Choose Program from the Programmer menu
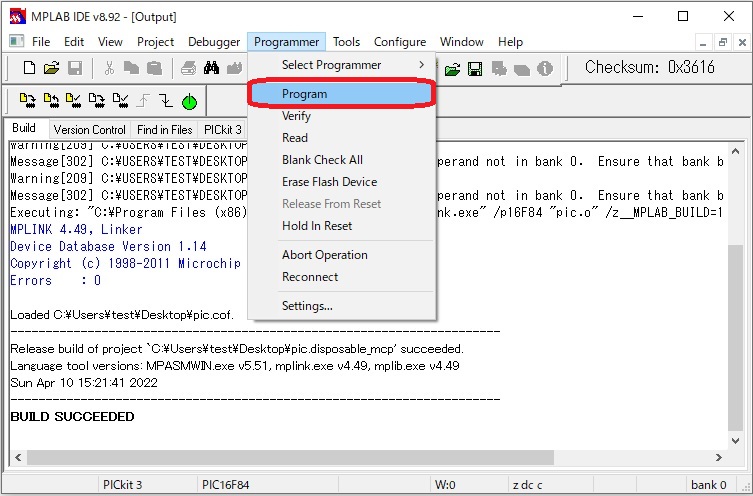Screen dimensions: 753x496 342,94
